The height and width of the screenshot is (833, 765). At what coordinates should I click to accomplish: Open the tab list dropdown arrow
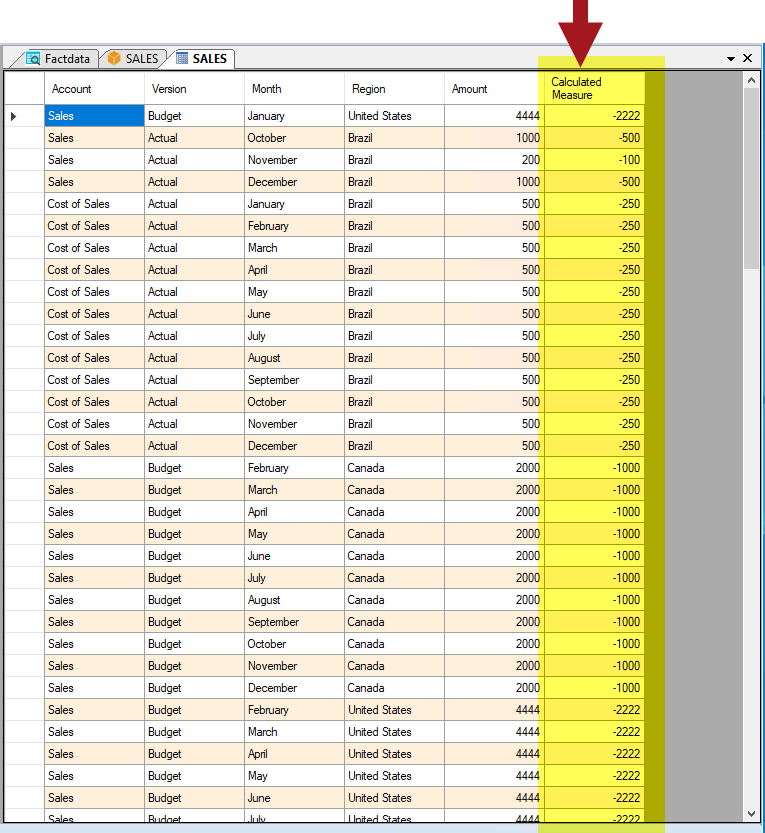click(731, 59)
